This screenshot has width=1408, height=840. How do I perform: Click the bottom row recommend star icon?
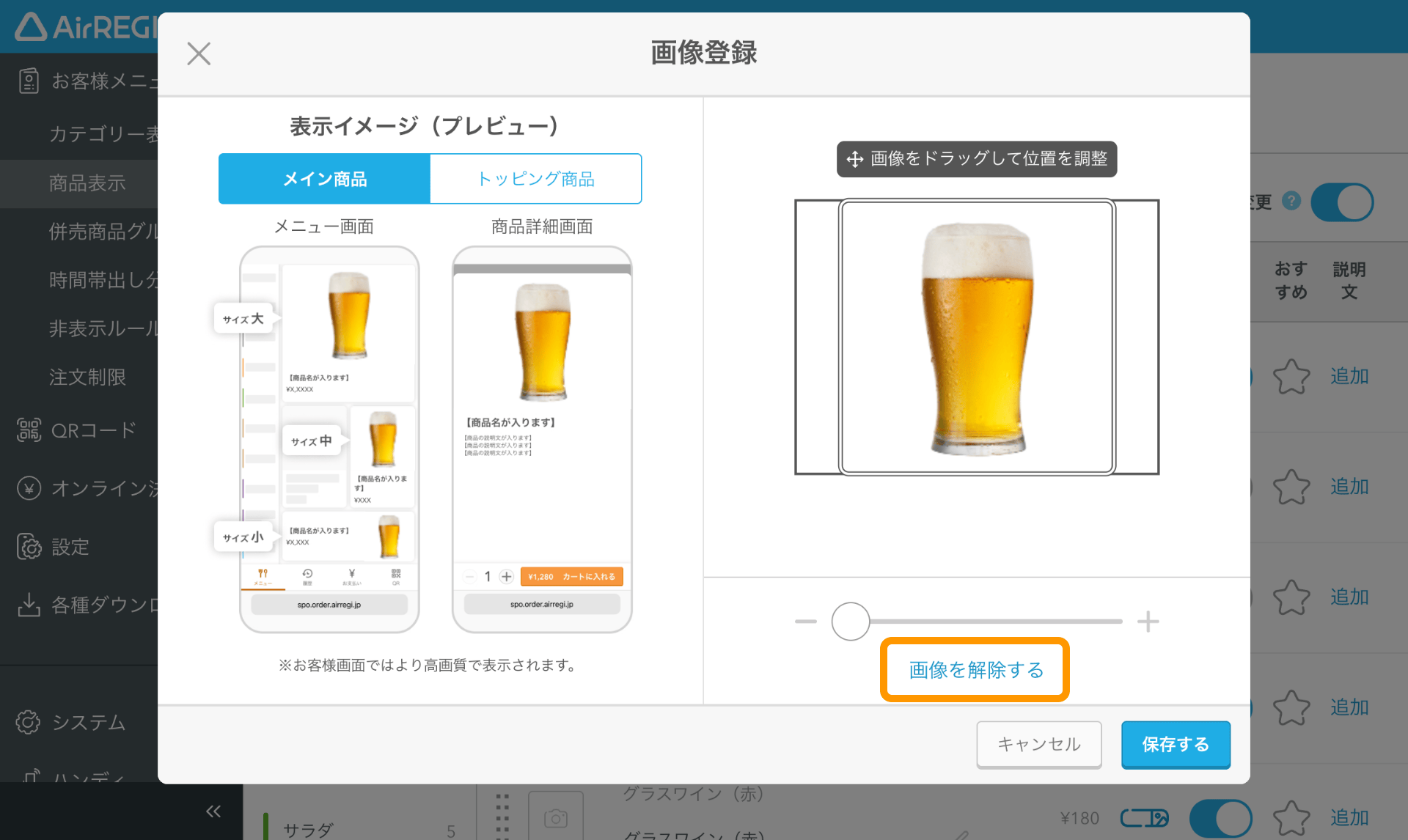coord(1291,818)
